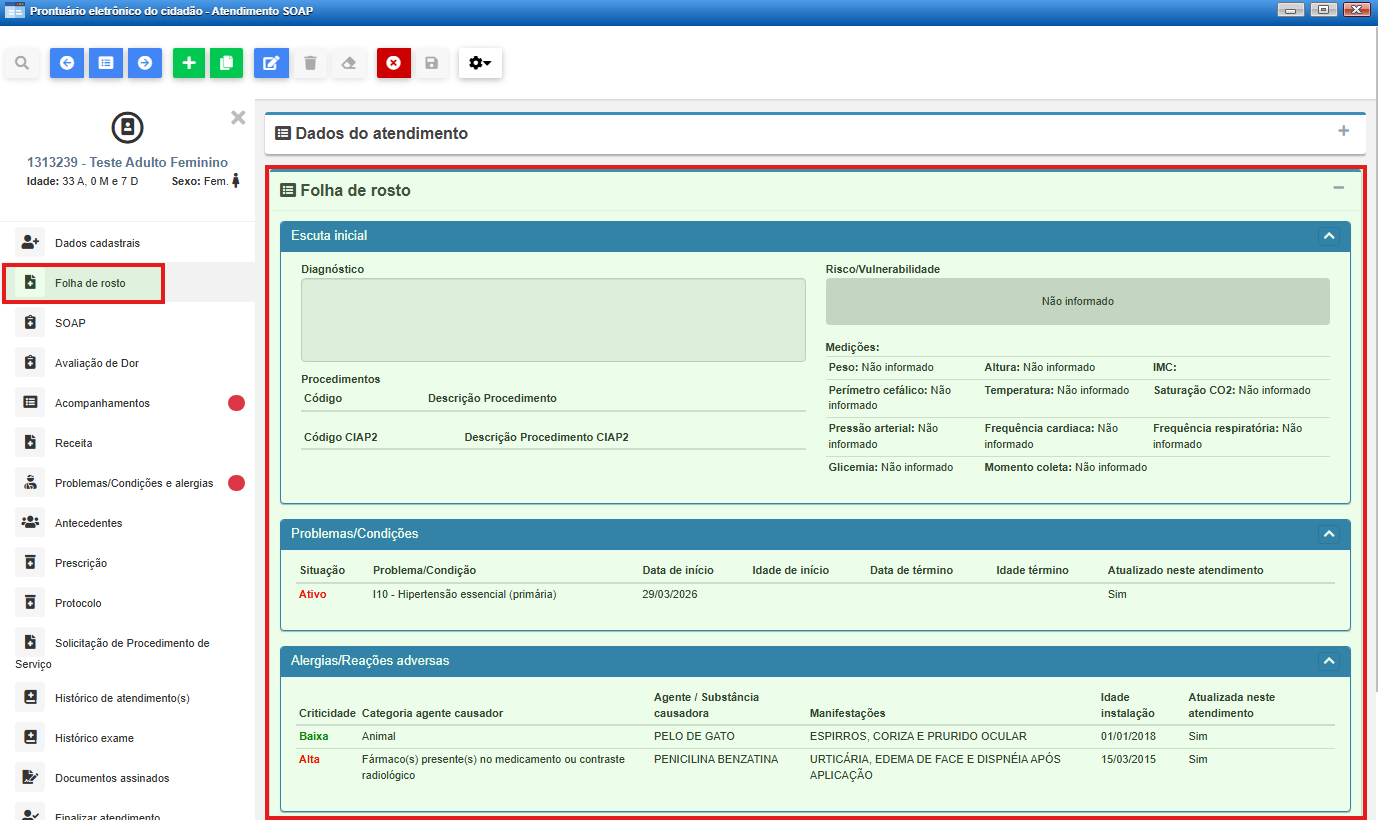
Task: Click the blue right arrow next button
Action: (145, 63)
